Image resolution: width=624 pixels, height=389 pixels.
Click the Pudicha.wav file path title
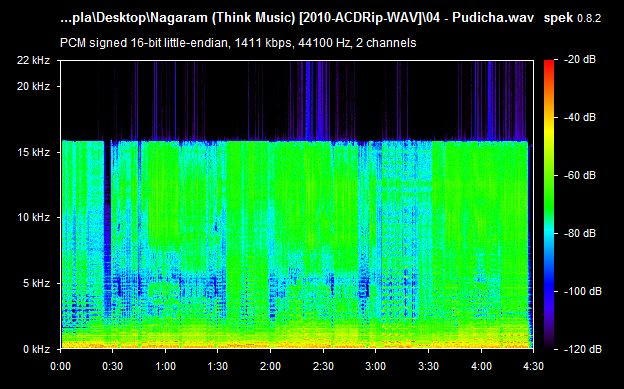(297, 18)
